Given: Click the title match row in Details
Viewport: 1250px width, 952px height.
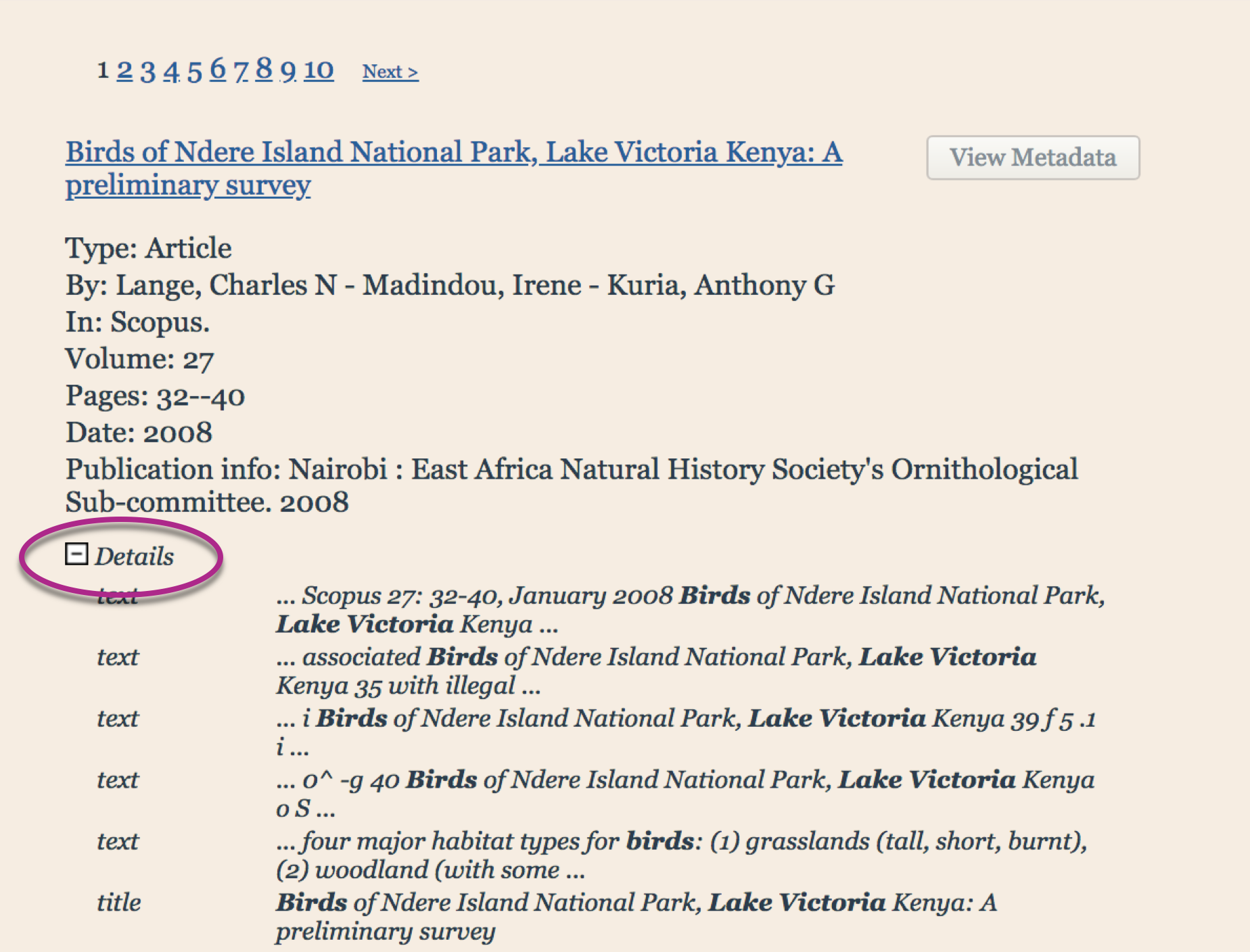Looking at the screenshot, I should coord(636,916).
